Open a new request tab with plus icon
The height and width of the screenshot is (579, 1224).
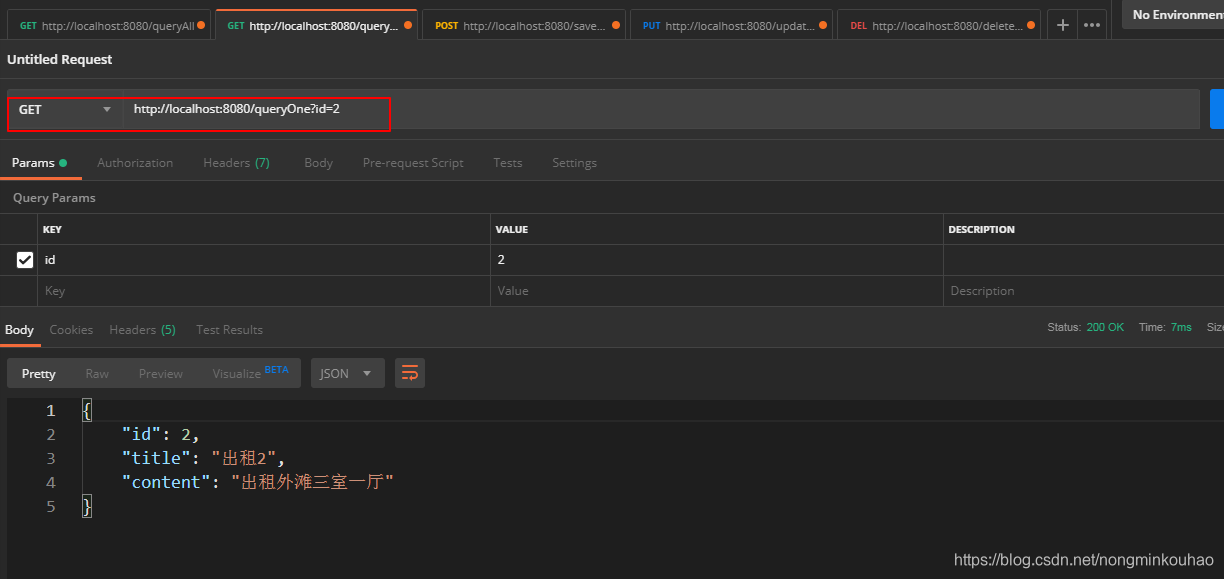coord(1062,25)
